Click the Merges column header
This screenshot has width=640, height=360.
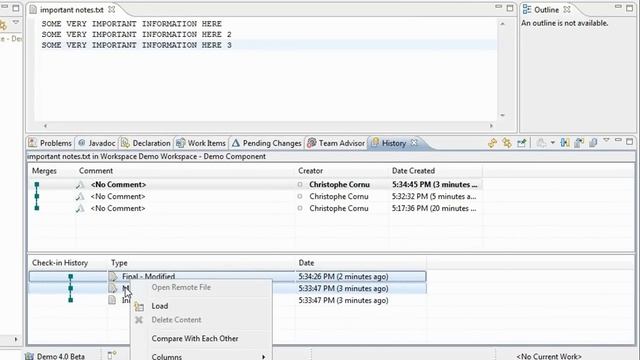tap(44, 171)
